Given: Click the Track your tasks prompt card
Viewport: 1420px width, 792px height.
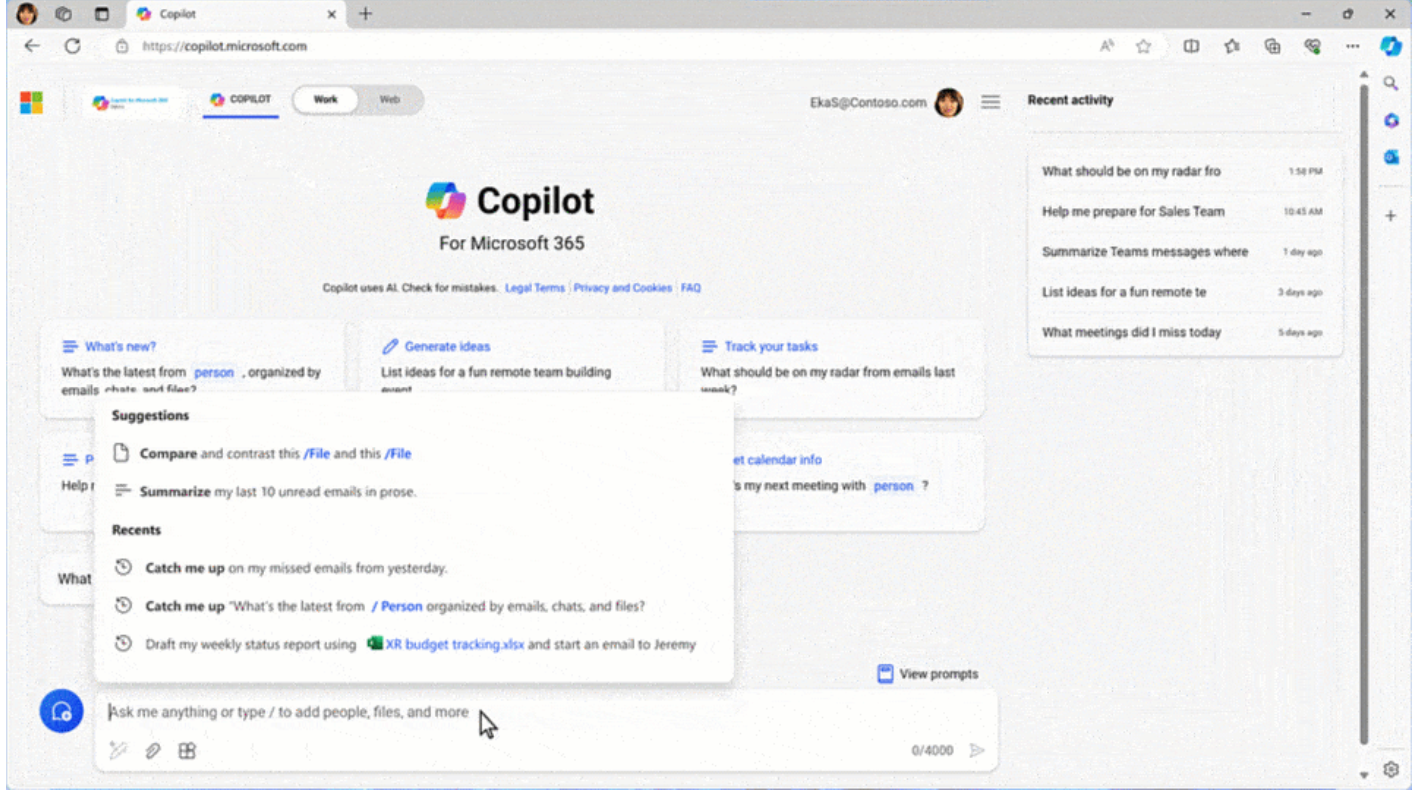Looking at the screenshot, I should (x=831, y=369).
